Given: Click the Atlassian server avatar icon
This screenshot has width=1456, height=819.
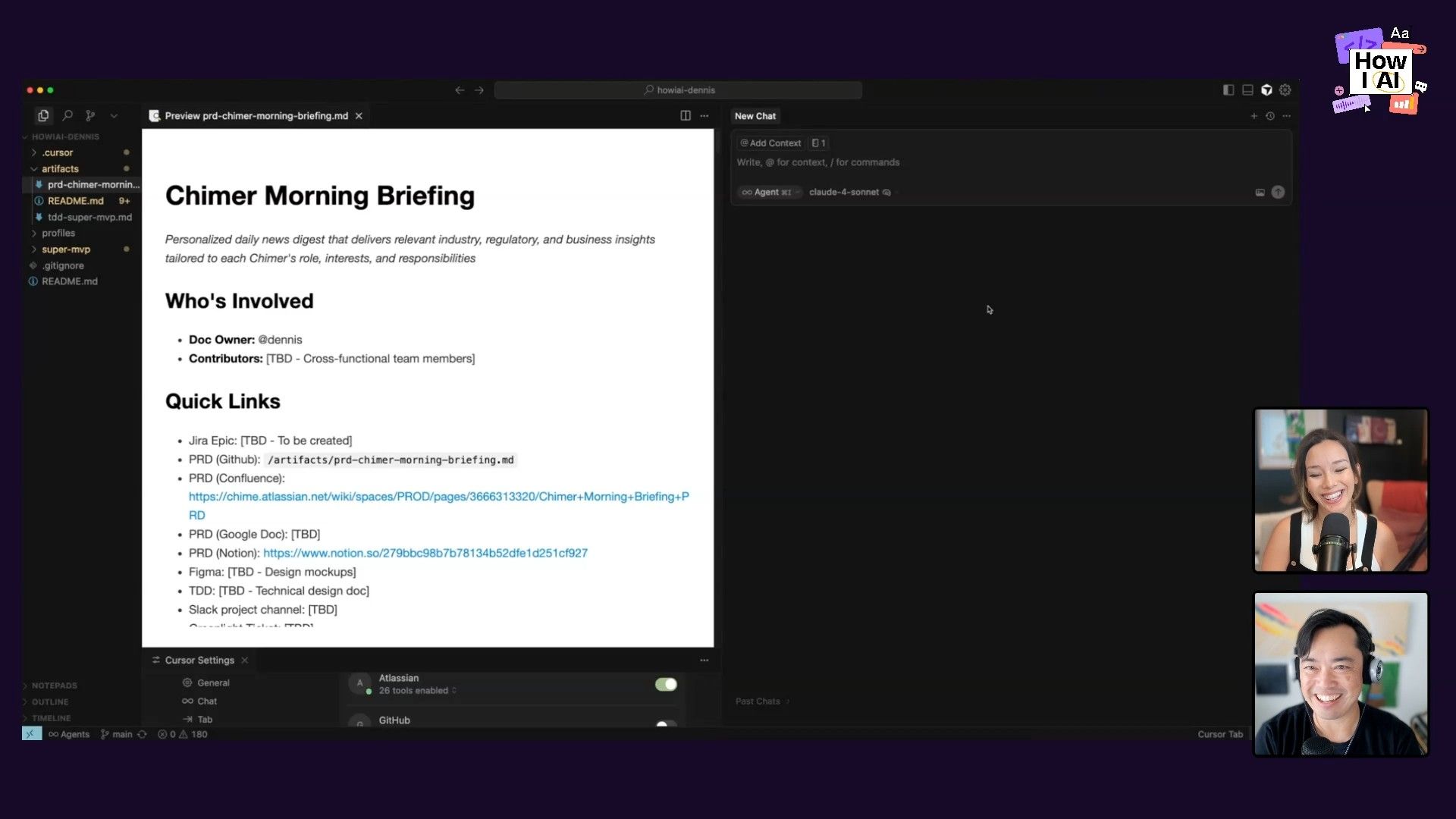Looking at the screenshot, I should [x=360, y=683].
